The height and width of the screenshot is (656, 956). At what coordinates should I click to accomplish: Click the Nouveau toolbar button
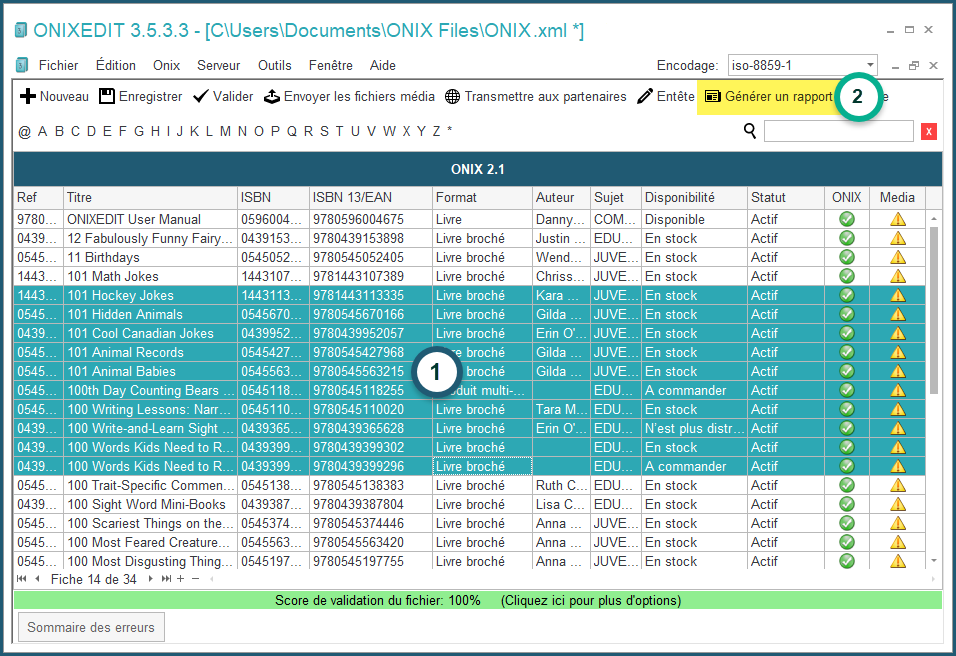(x=54, y=96)
